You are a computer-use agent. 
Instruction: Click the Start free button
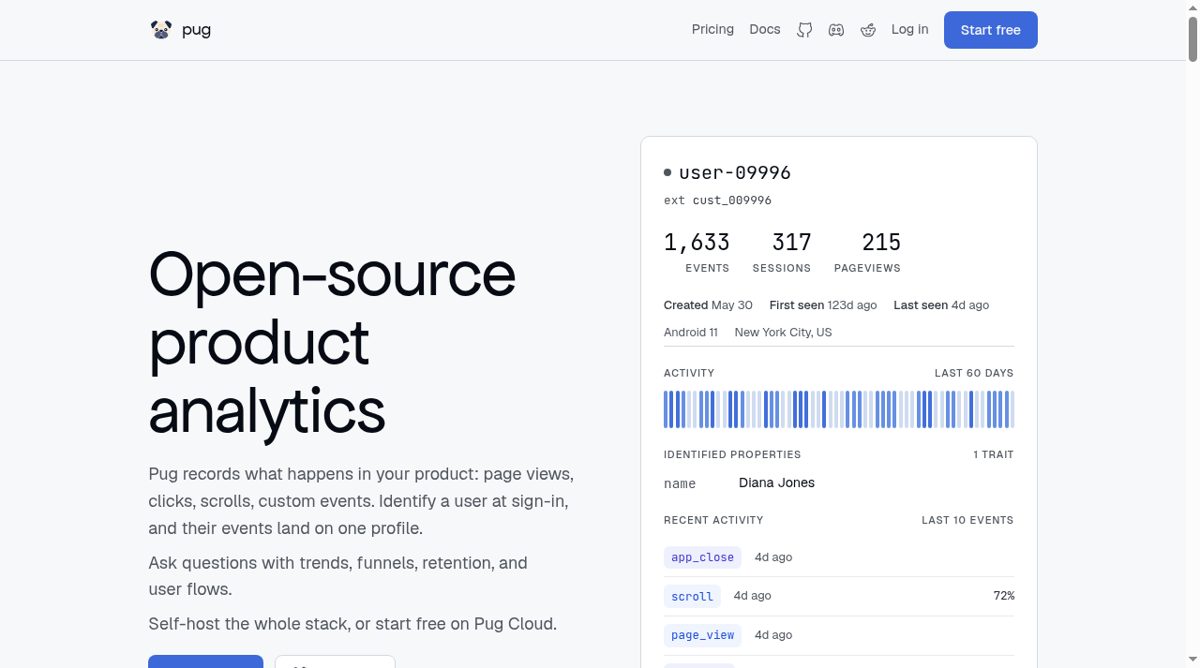(x=991, y=30)
